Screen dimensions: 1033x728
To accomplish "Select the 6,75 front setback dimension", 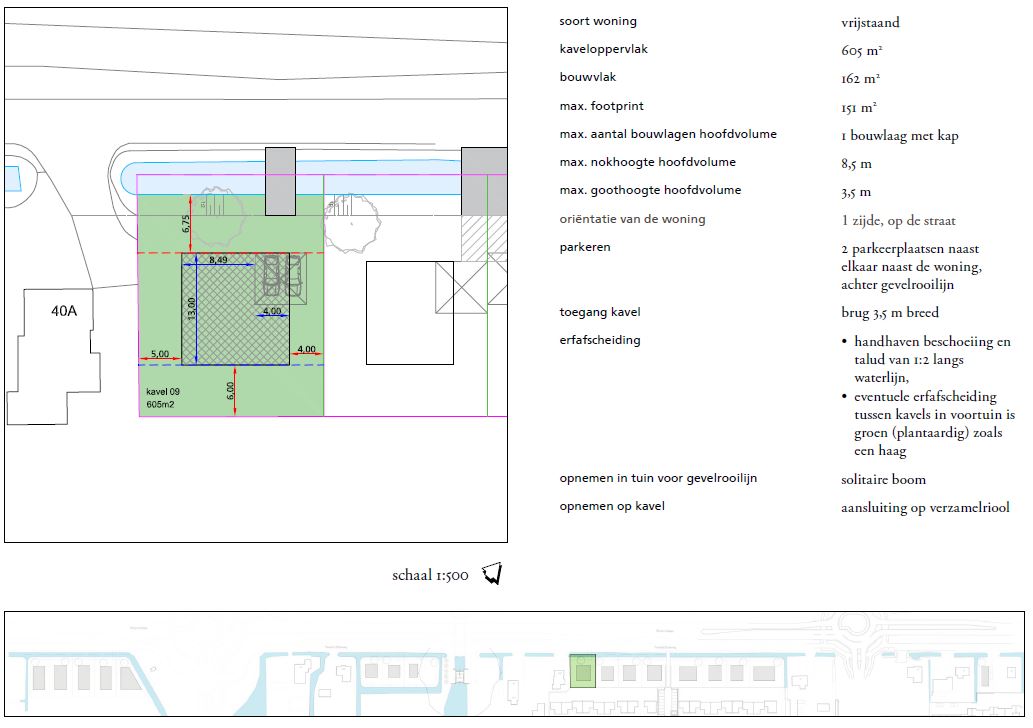I will pyautogui.click(x=185, y=225).
